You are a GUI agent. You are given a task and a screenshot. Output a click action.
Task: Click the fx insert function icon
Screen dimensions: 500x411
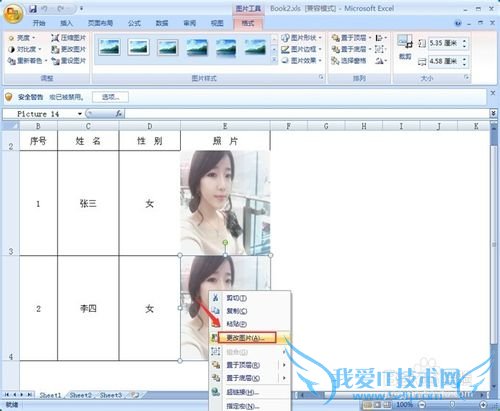click(119, 114)
